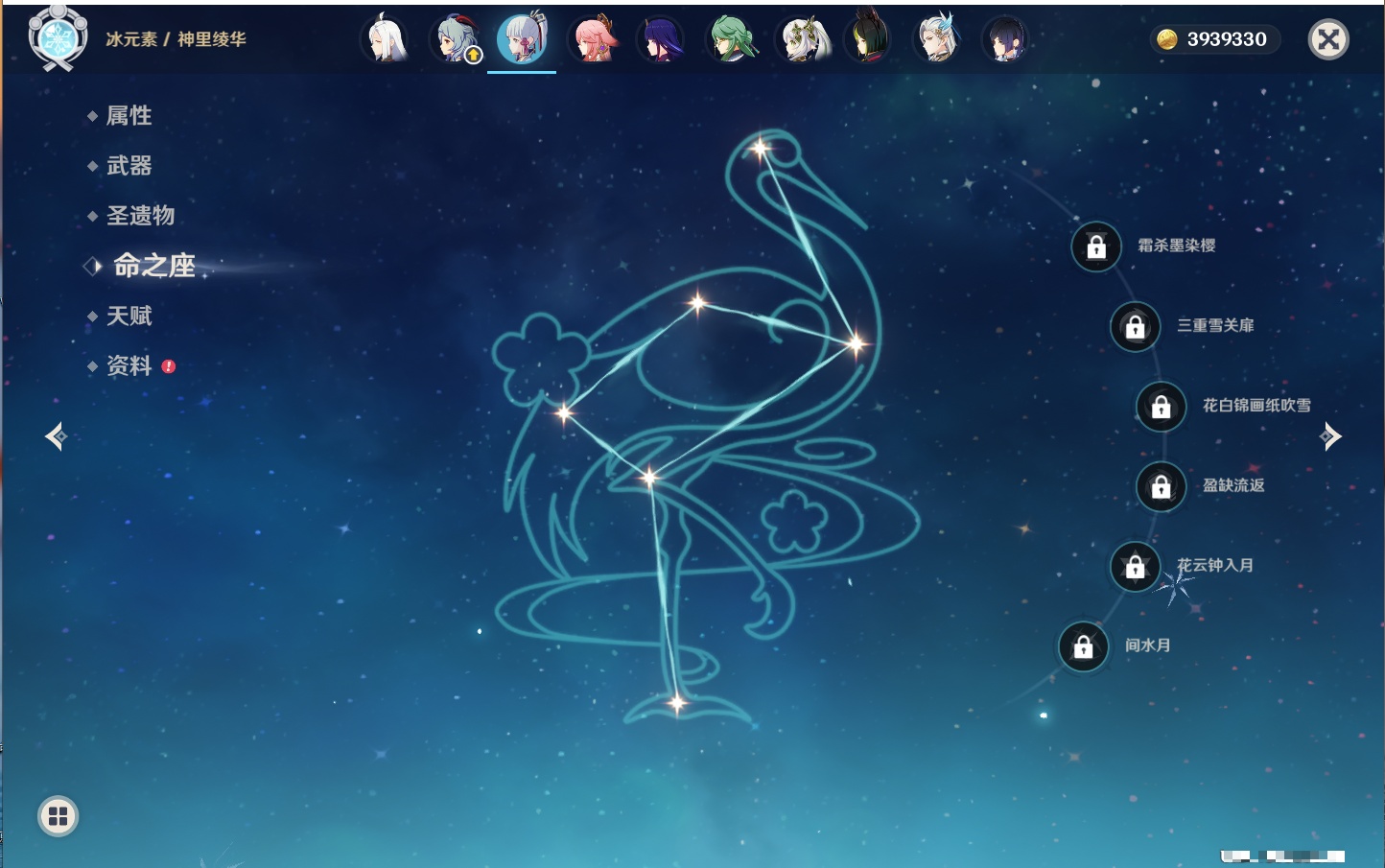Image resolution: width=1385 pixels, height=868 pixels.
Task: Open the locked constellation 花云钟入月
Action: [1136, 566]
